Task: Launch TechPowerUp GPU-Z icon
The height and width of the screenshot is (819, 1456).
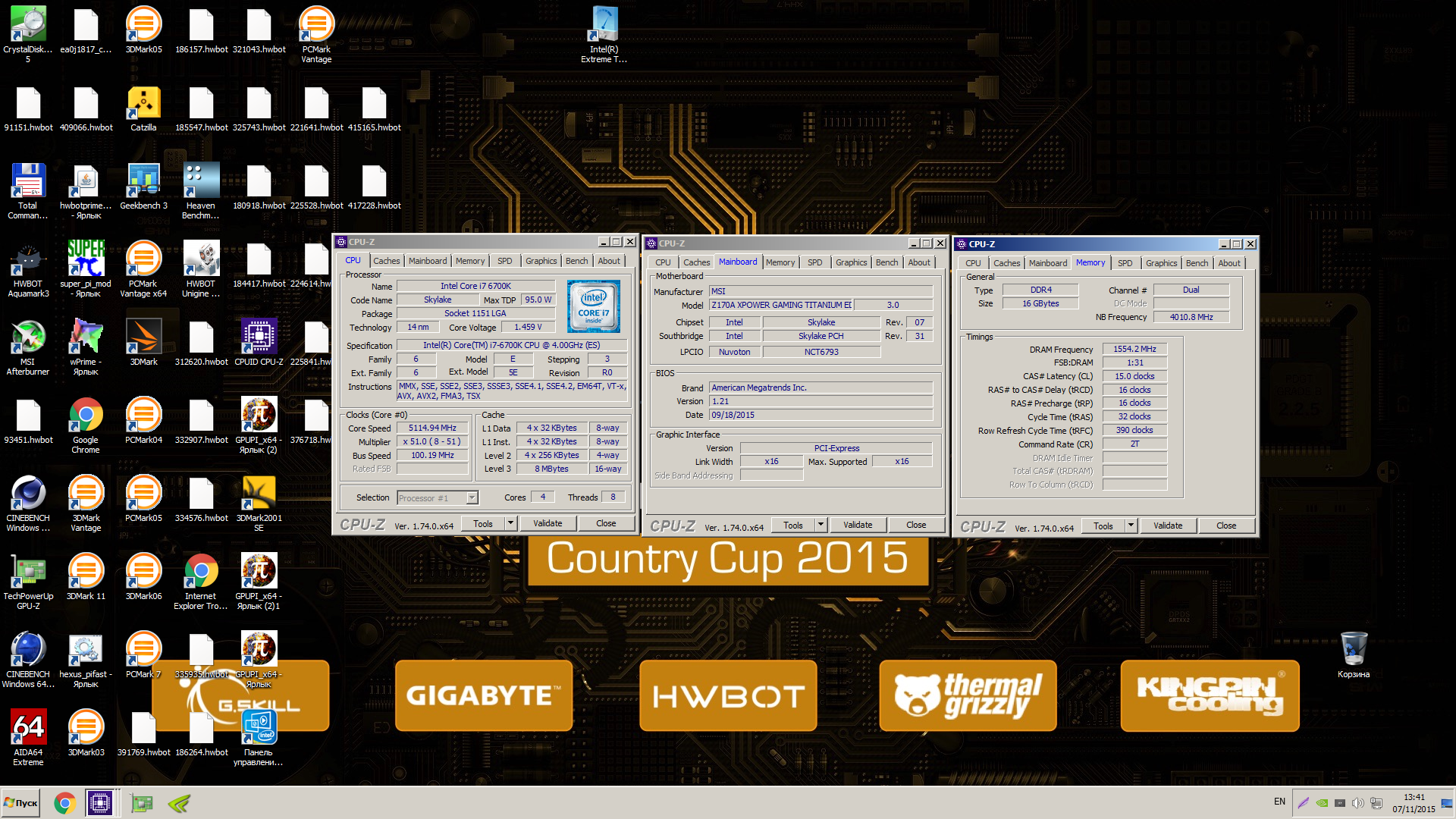Action: pyautogui.click(x=28, y=582)
